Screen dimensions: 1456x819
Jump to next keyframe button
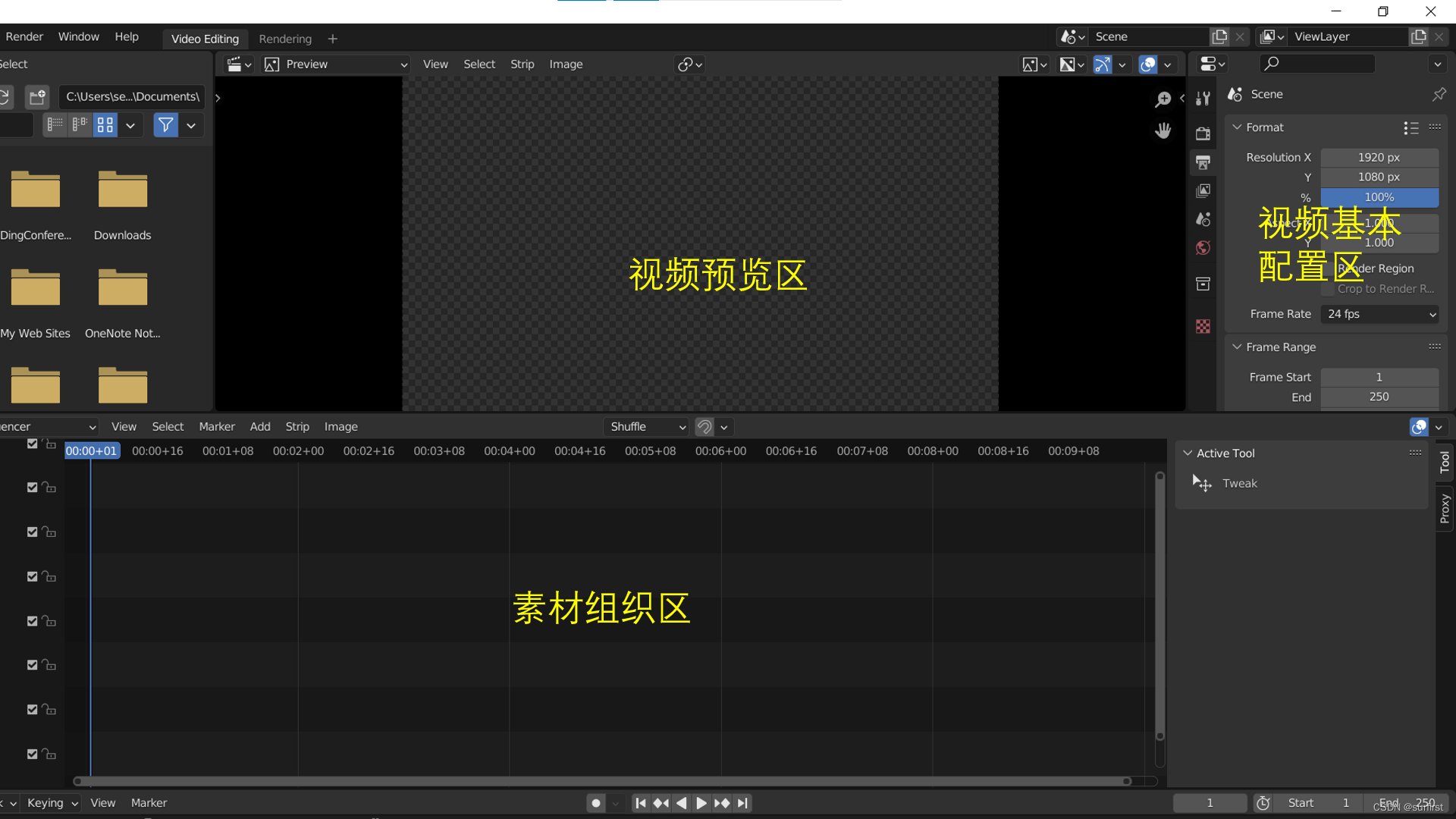coord(722,803)
